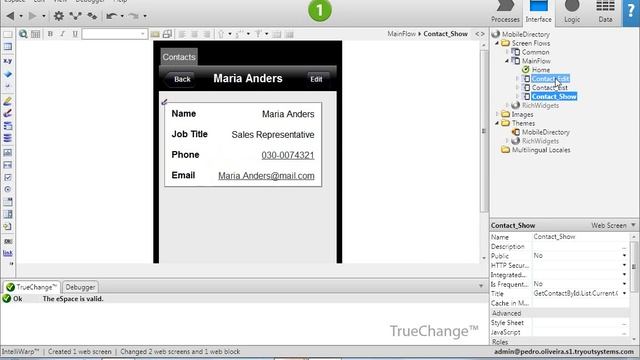Show more widgets via toolbox overflow arrow
This screenshot has height=360, width=640.
point(11,264)
